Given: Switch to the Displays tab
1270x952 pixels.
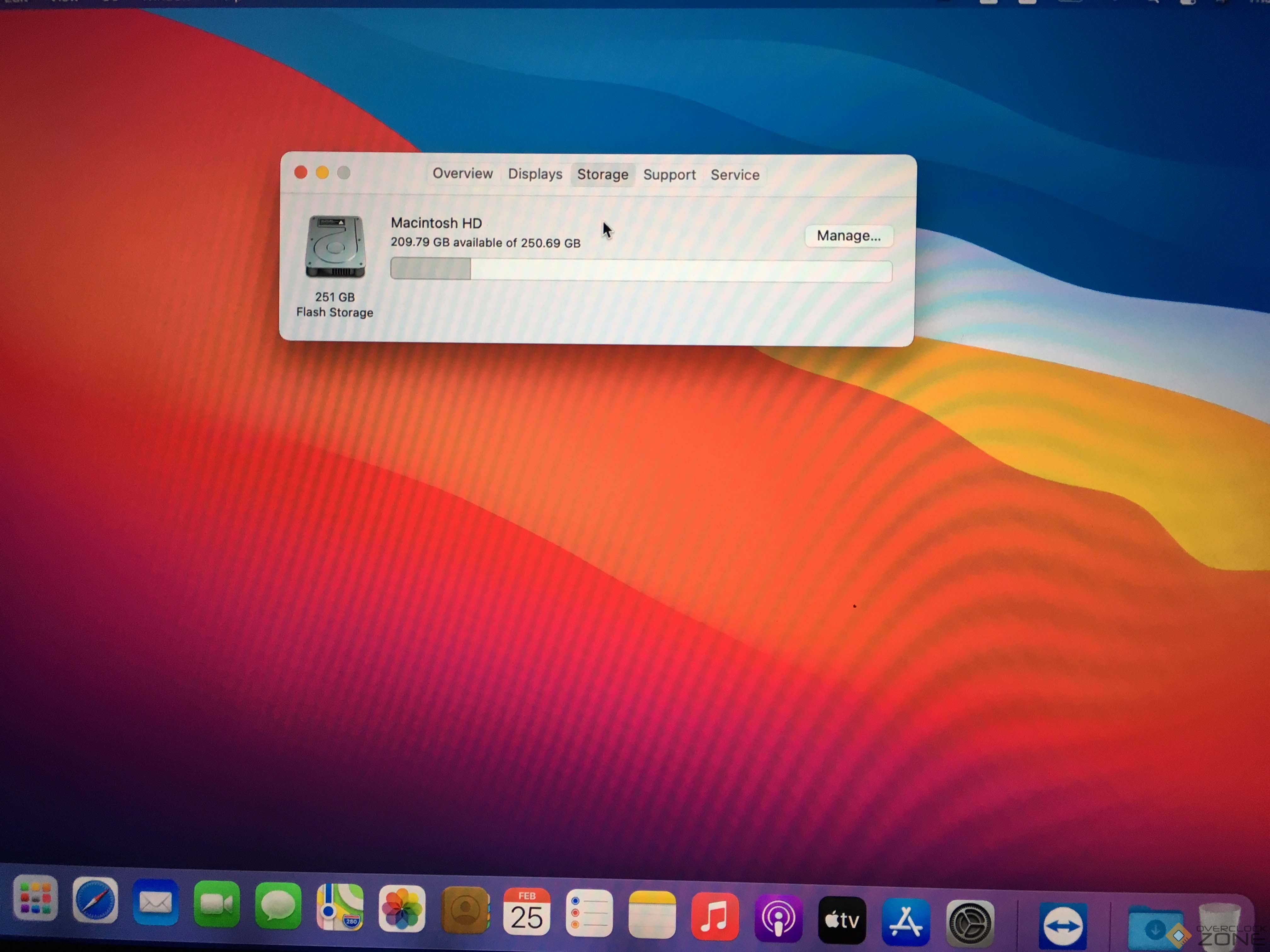Looking at the screenshot, I should pos(535,174).
